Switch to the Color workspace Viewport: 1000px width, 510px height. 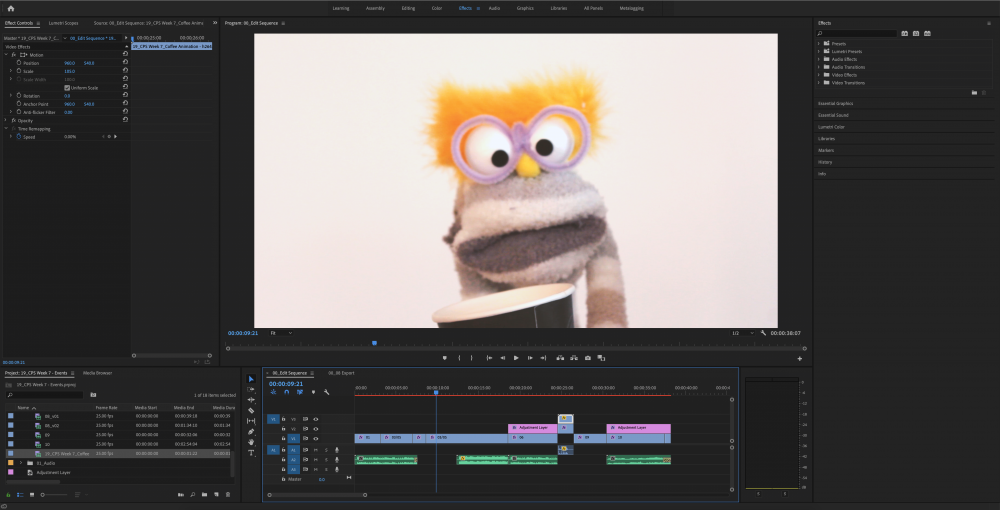click(437, 8)
